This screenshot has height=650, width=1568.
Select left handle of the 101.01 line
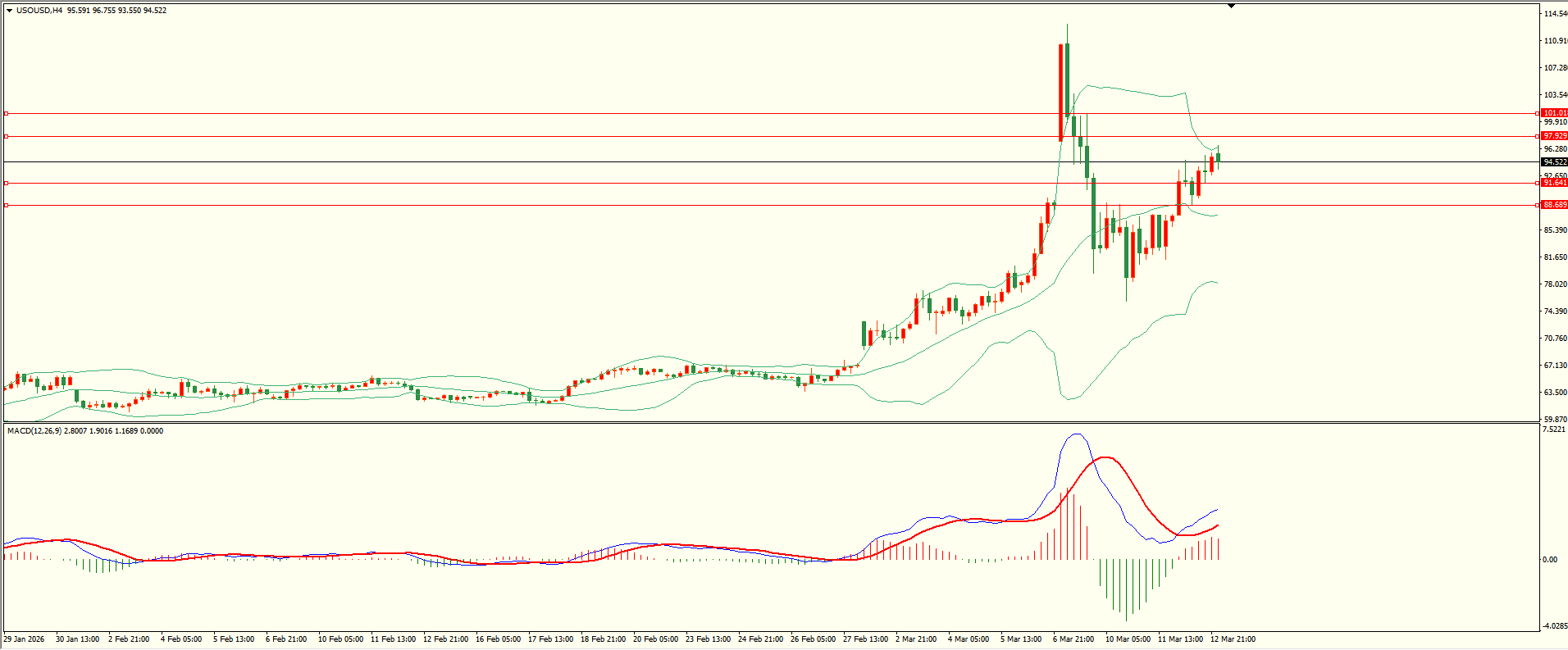pos(6,114)
